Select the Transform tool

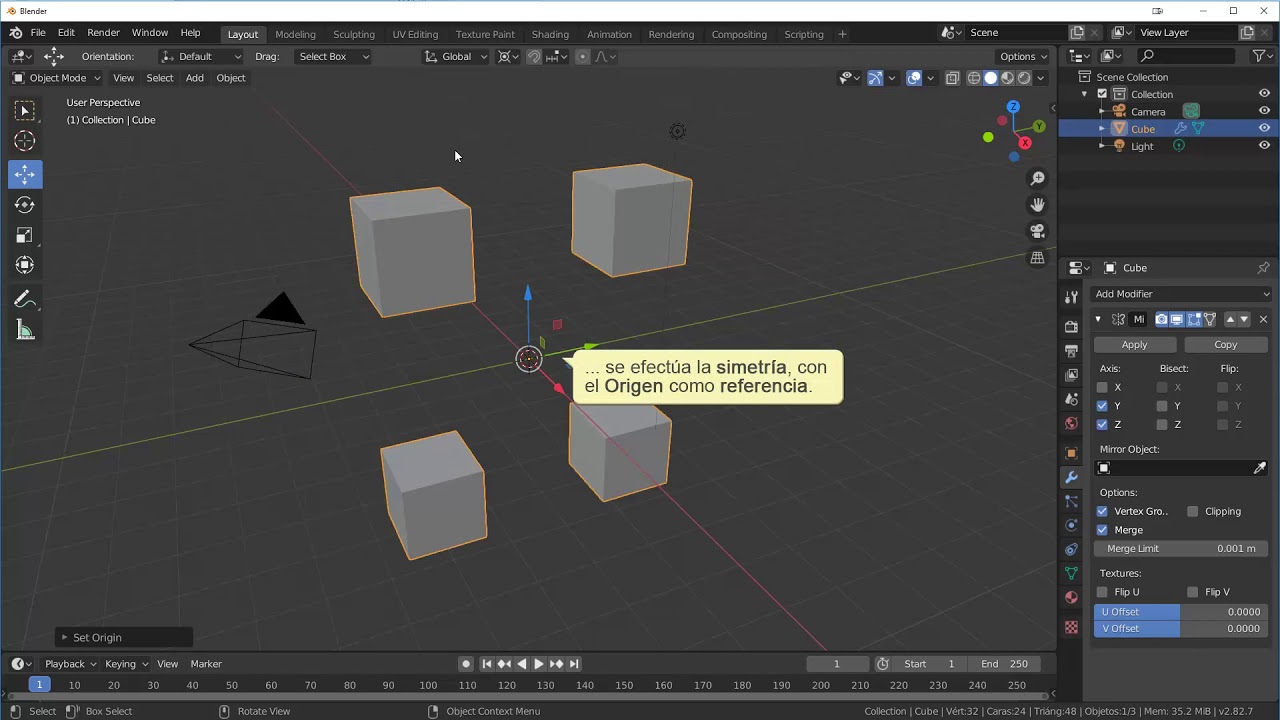(25, 265)
